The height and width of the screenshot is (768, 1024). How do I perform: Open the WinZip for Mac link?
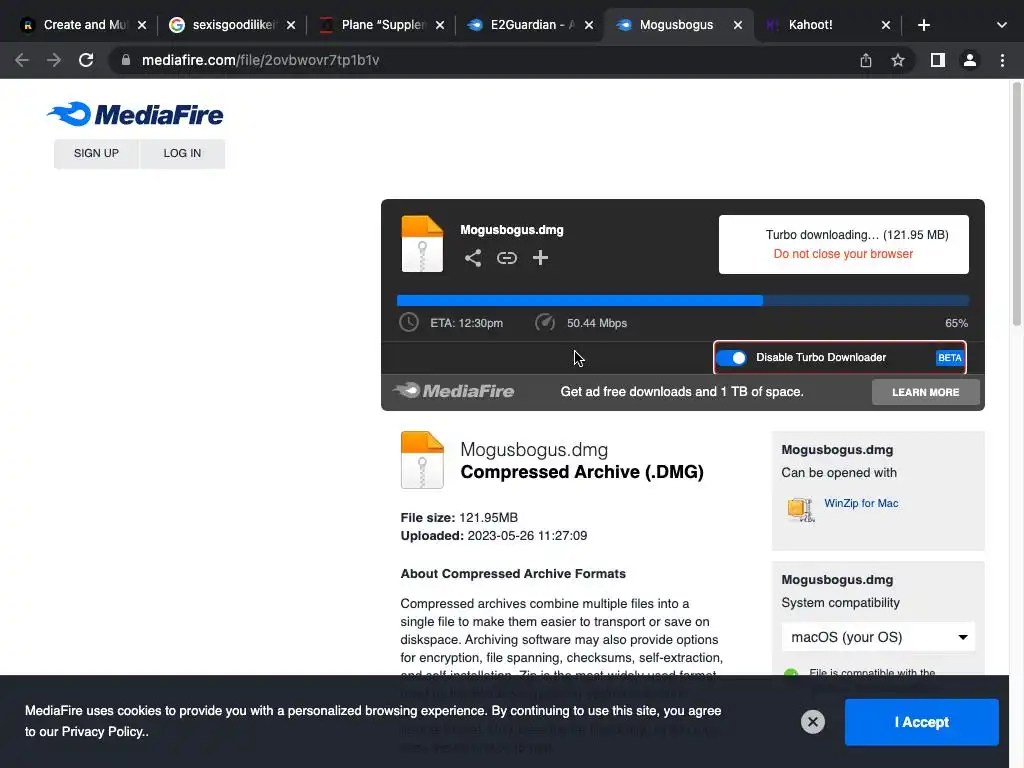(861, 503)
